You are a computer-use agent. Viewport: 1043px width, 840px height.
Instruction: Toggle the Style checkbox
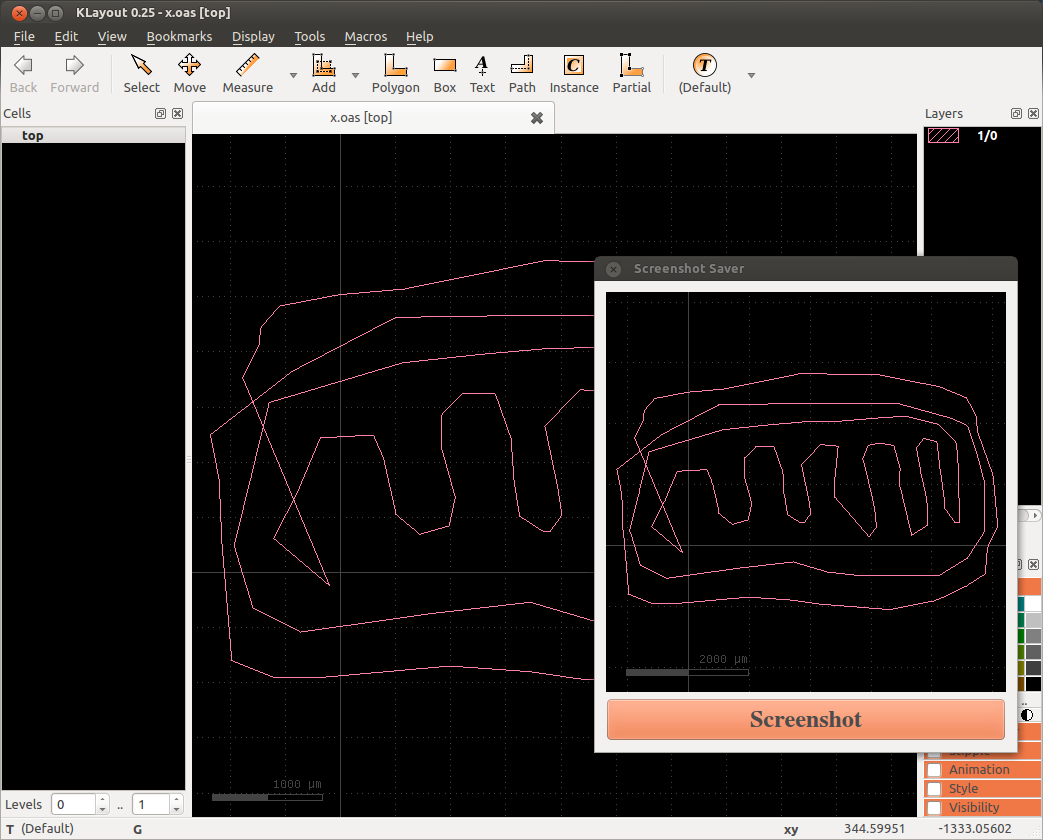934,789
